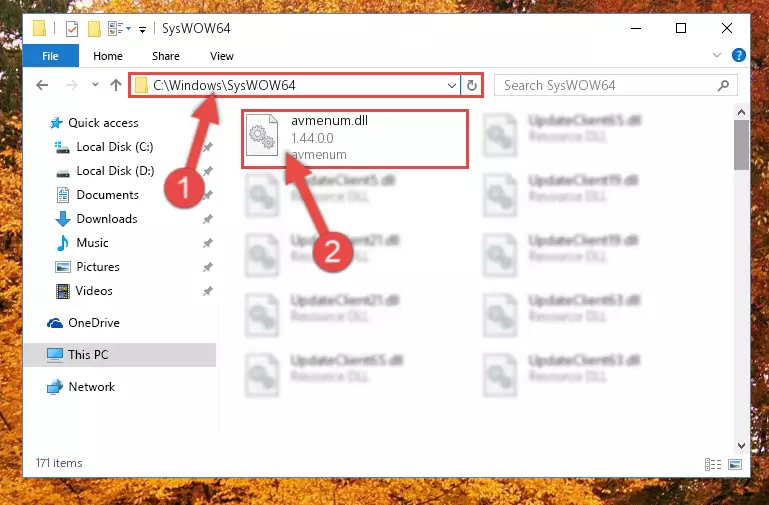Click the pin icon next to Pictures
Image resolution: width=769 pixels, height=505 pixels.
point(208,267)
